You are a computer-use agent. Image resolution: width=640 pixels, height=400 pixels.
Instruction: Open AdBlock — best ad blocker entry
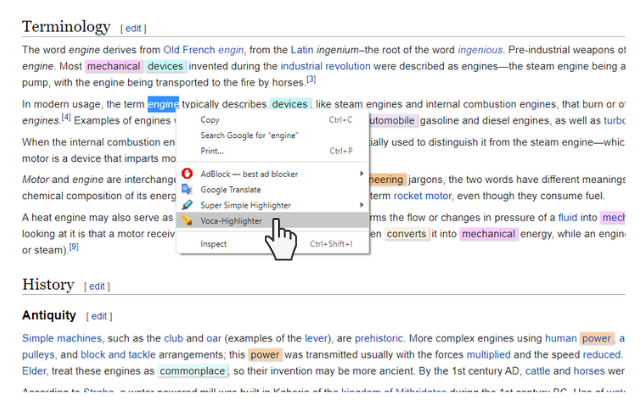click(273, 174)
